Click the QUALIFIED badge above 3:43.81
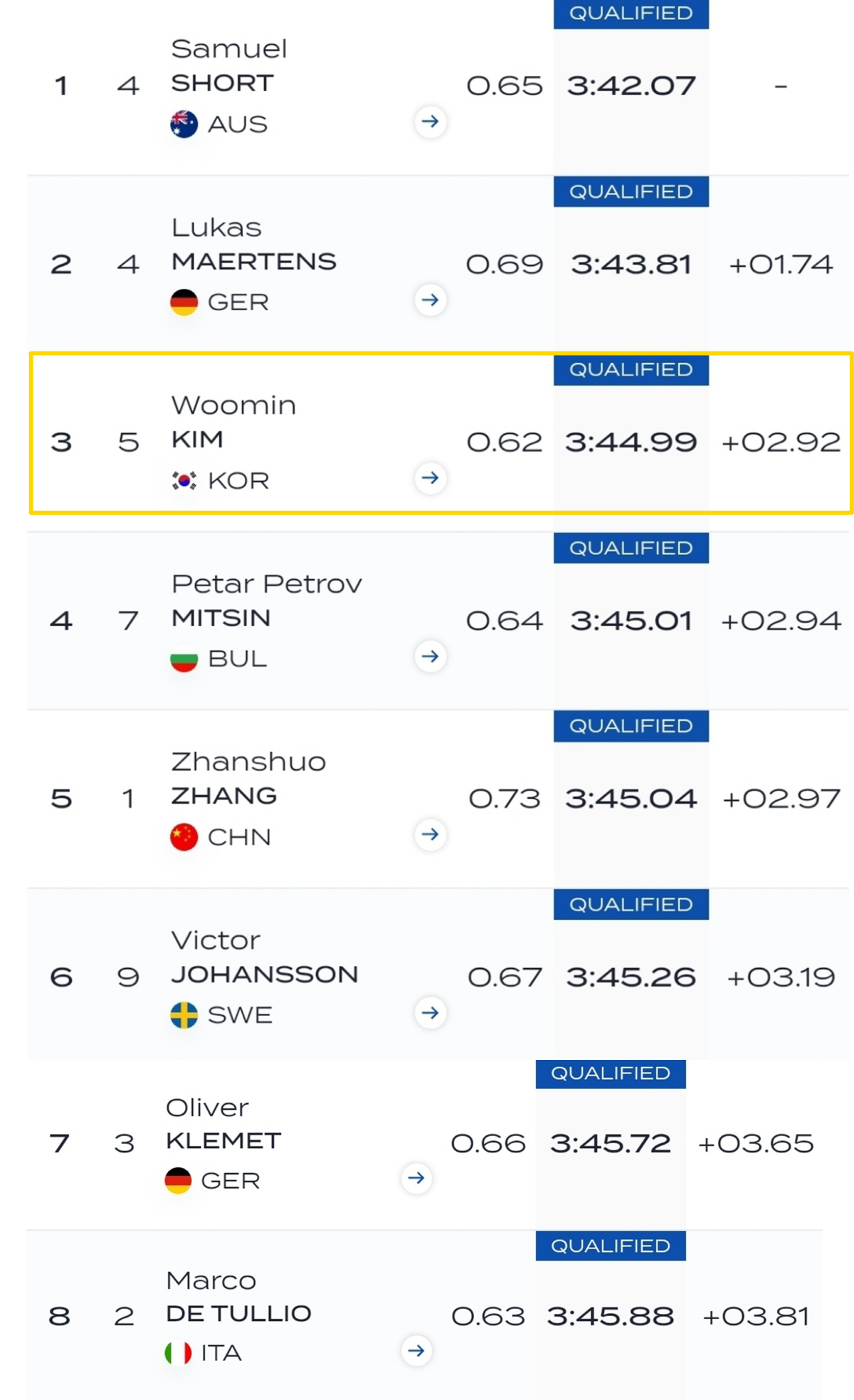Screen dimensions: 854x1400 click(631, 192)
